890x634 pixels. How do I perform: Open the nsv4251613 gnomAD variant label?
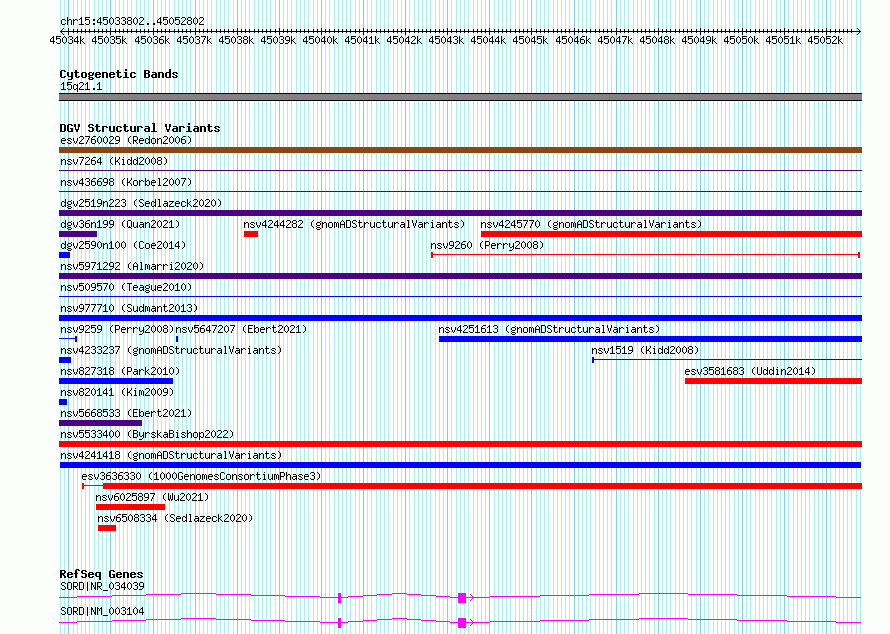coord(549,329)
